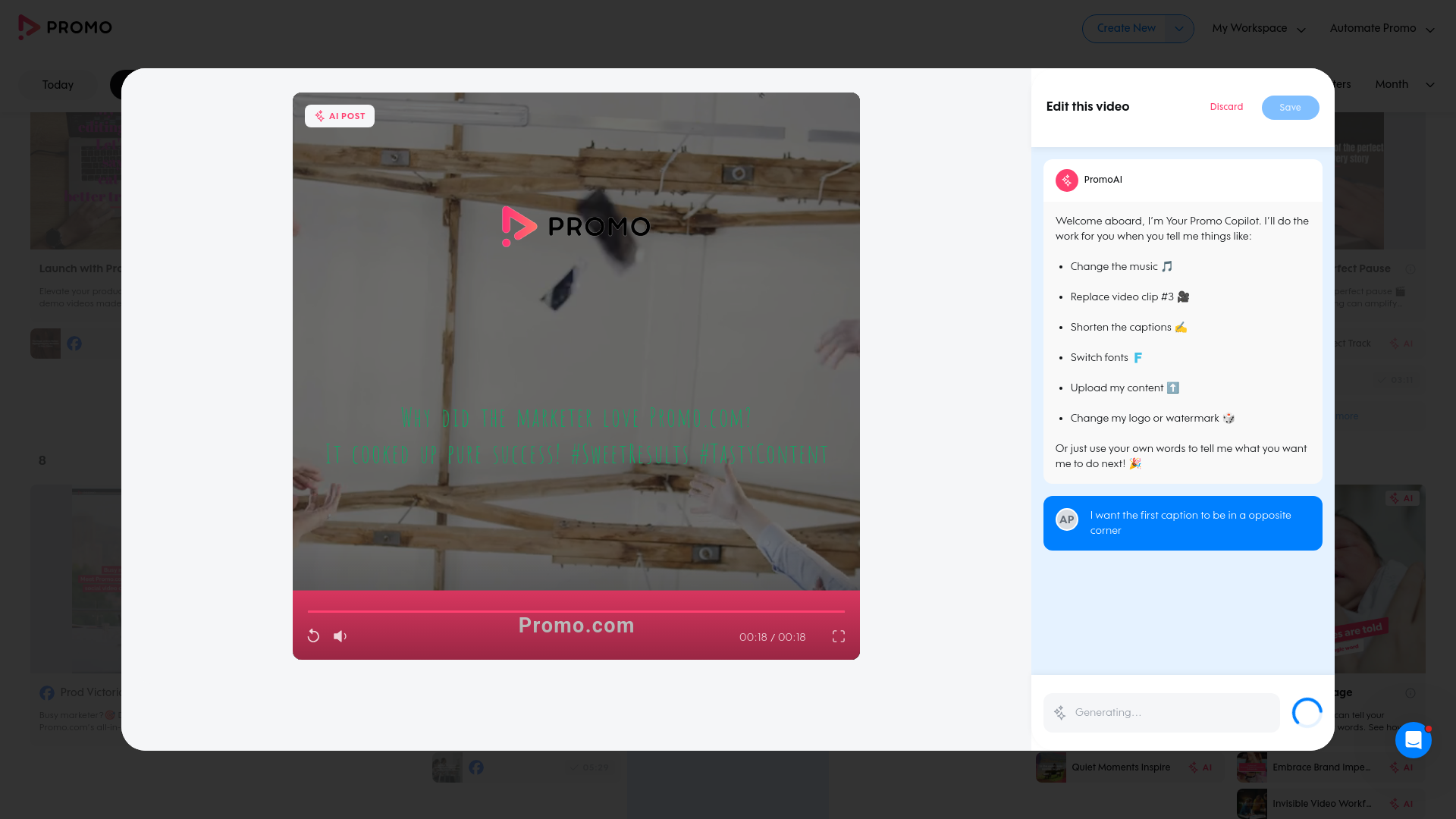Click 'Change the music' suggestion text
The height and width of the screenshot is (819, 1456).
tap(1122, 267)
